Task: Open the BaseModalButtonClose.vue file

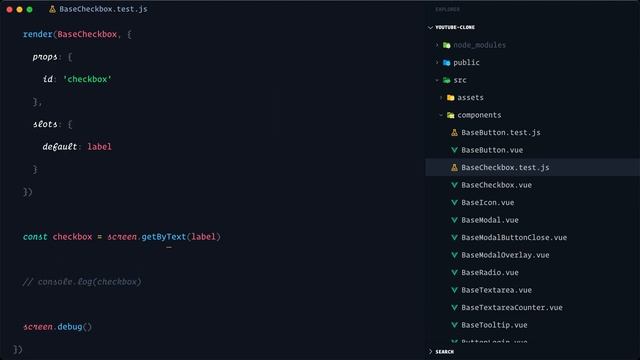Action: point(514,238)
